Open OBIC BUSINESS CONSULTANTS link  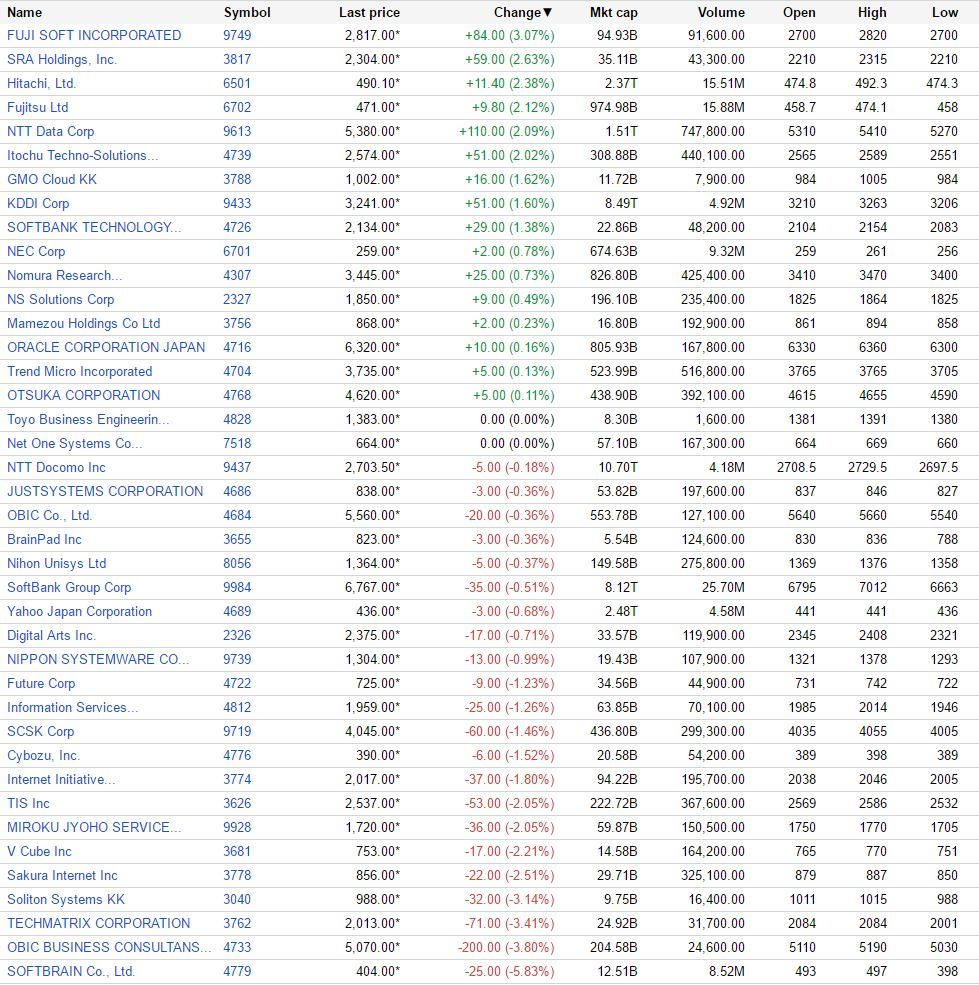click(109, 947)
